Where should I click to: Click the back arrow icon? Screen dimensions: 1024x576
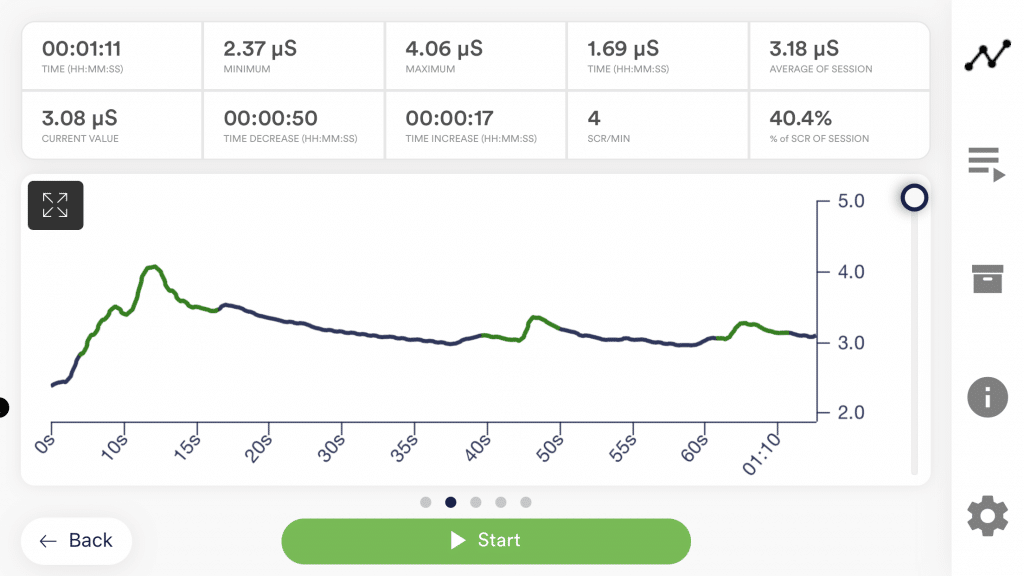pos(48,541)
